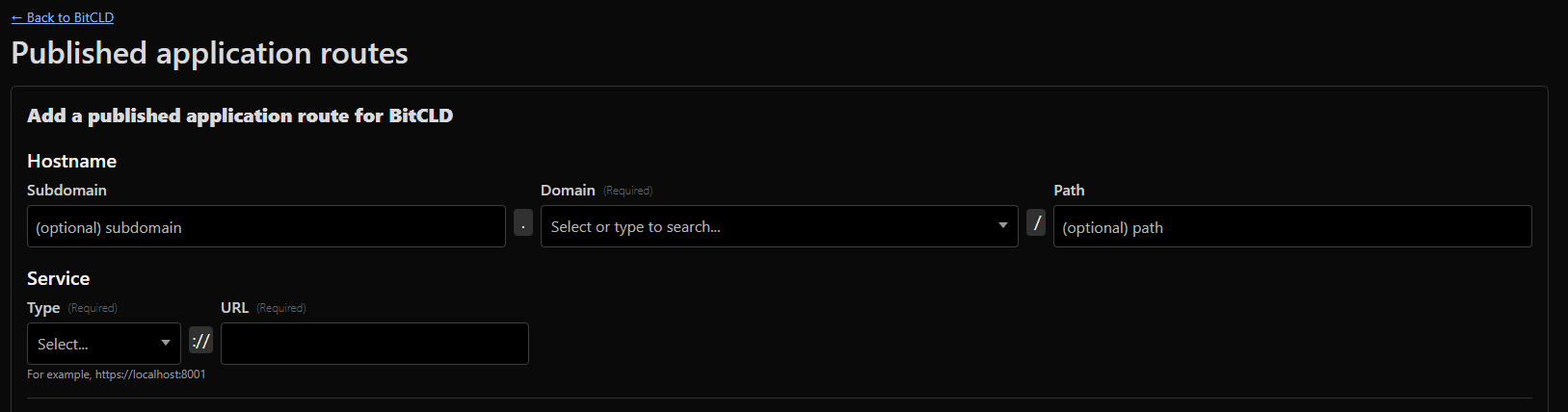This screenshot has height=412, width=1568.
Task: Click the Add a published application route title
Action: pos(240,116)
